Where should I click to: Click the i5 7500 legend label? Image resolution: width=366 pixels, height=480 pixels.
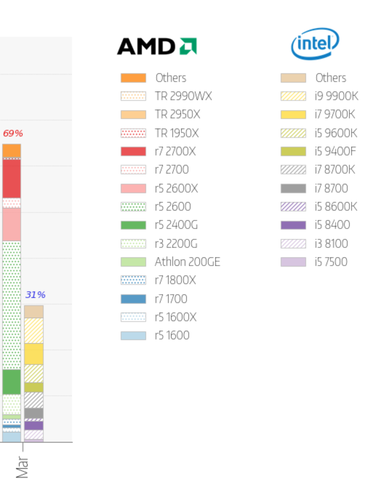coord(331,262)
